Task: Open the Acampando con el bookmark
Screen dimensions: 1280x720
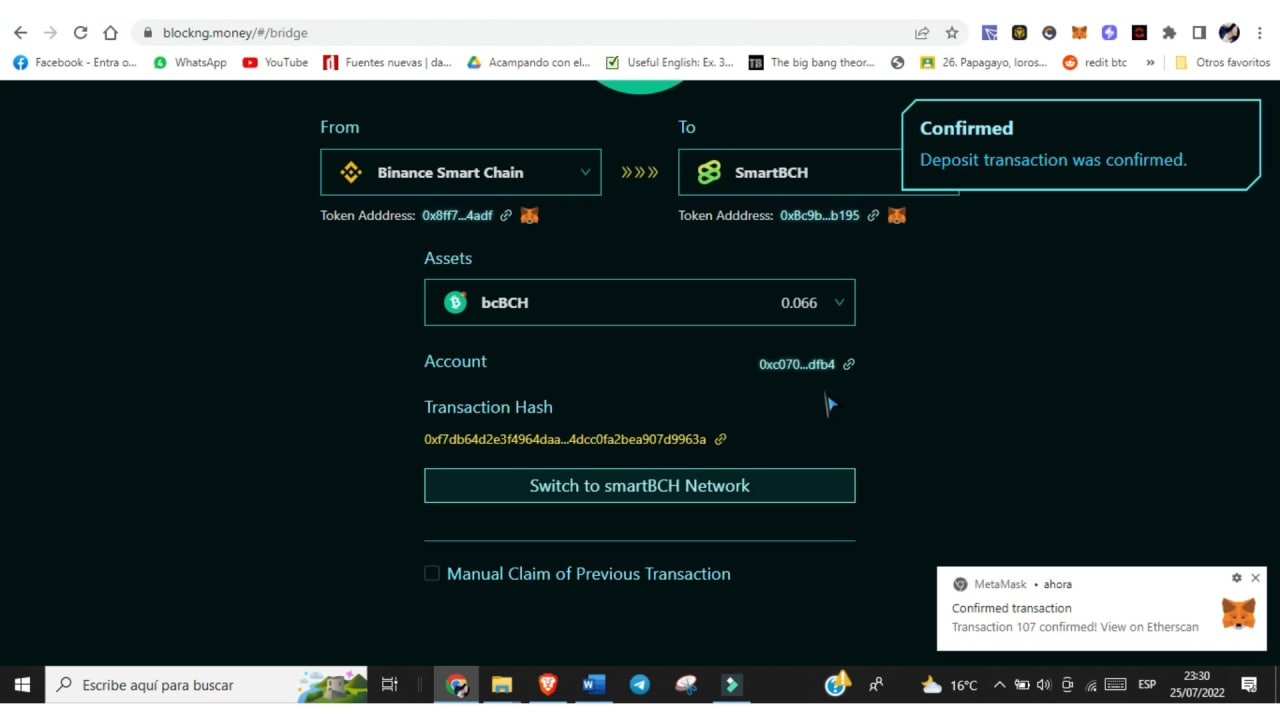Action: [529, 62]
